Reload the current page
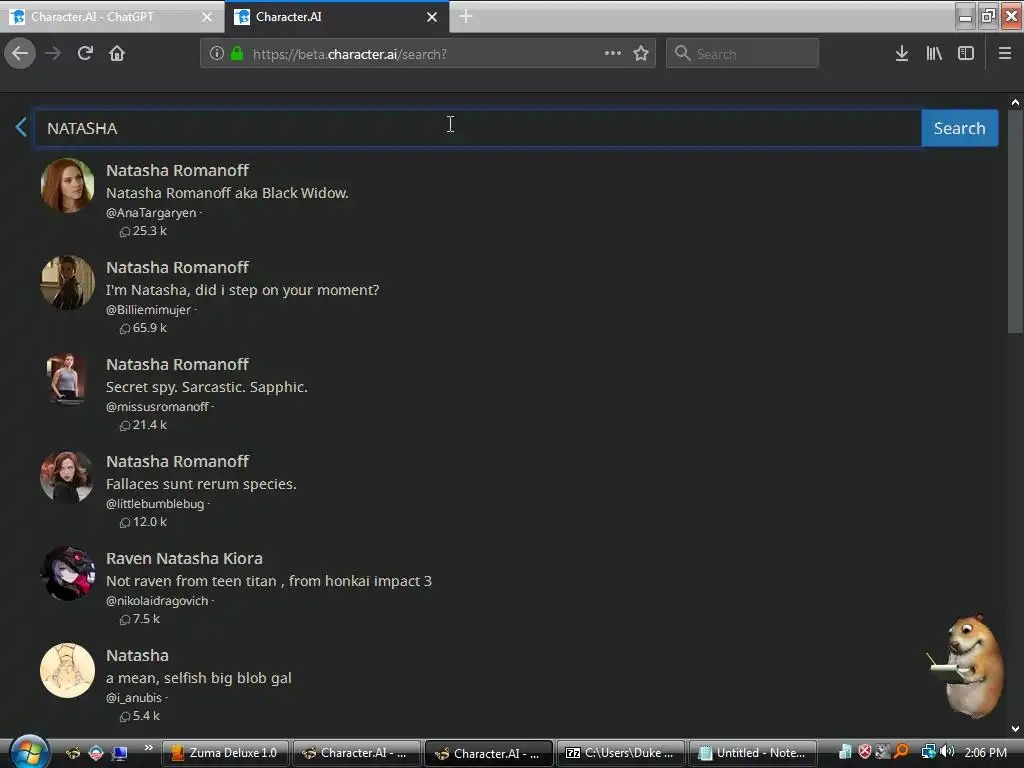This screenshot has height=768, width=1024. coord(85,54)
